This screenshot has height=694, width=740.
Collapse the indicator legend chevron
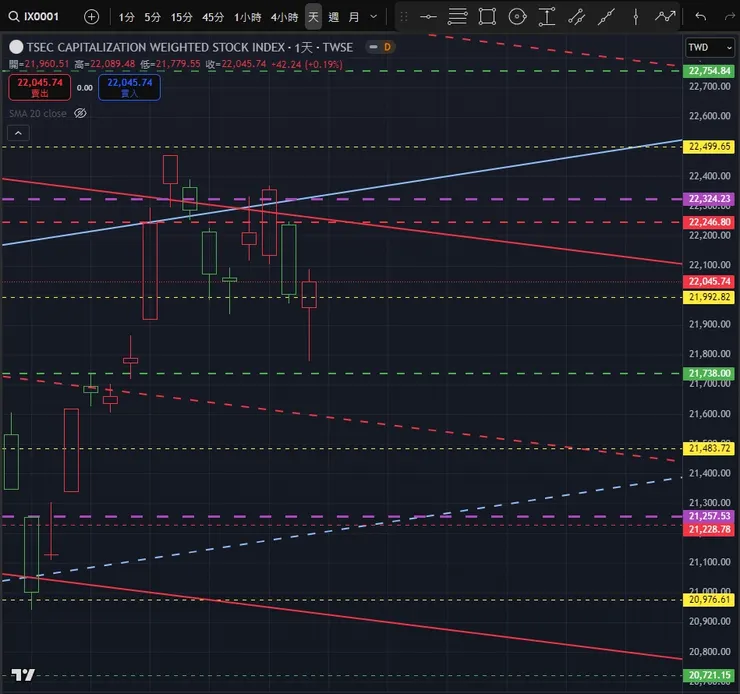tap(18, 133)
